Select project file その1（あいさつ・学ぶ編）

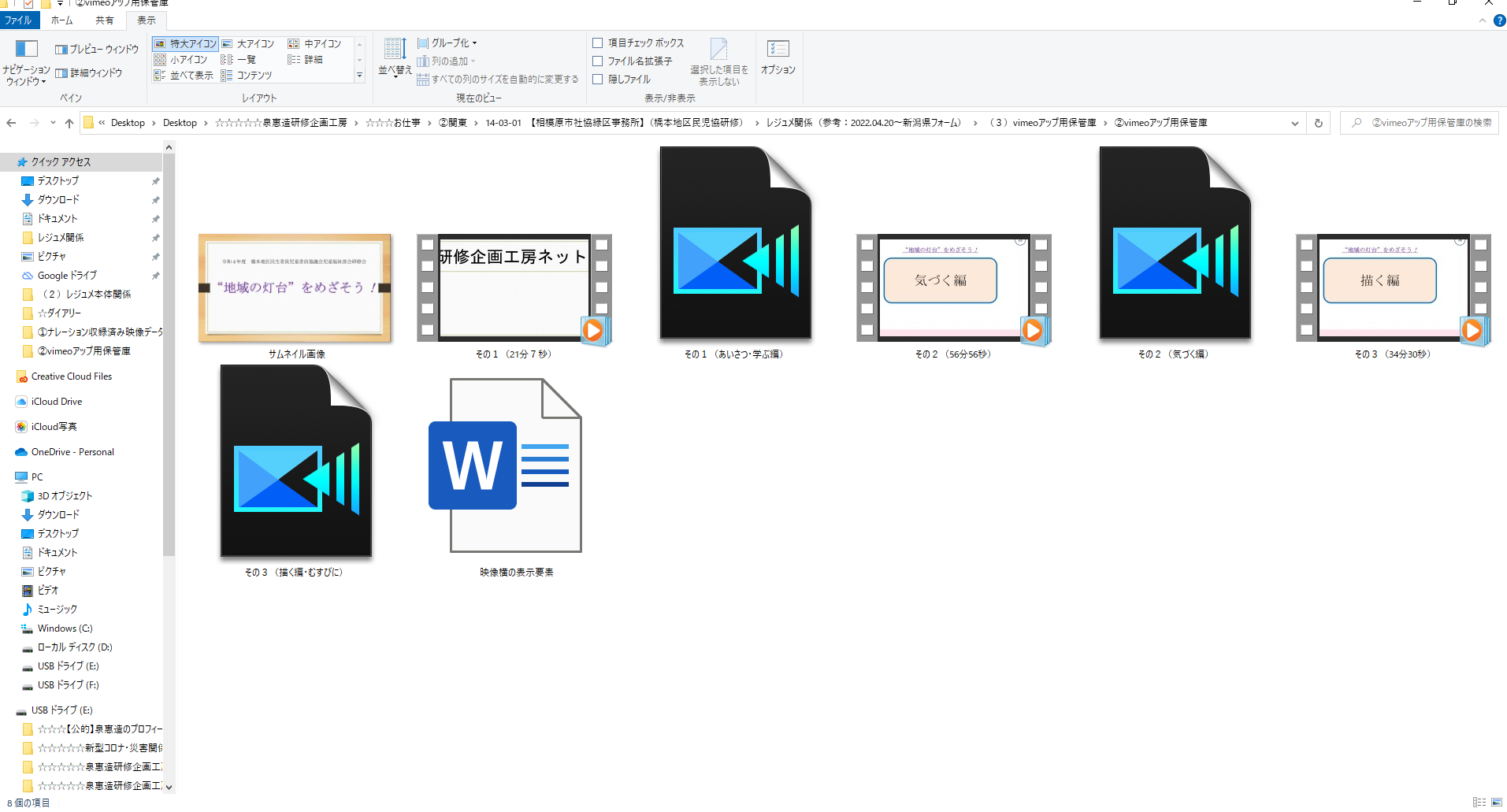[734, 252]
